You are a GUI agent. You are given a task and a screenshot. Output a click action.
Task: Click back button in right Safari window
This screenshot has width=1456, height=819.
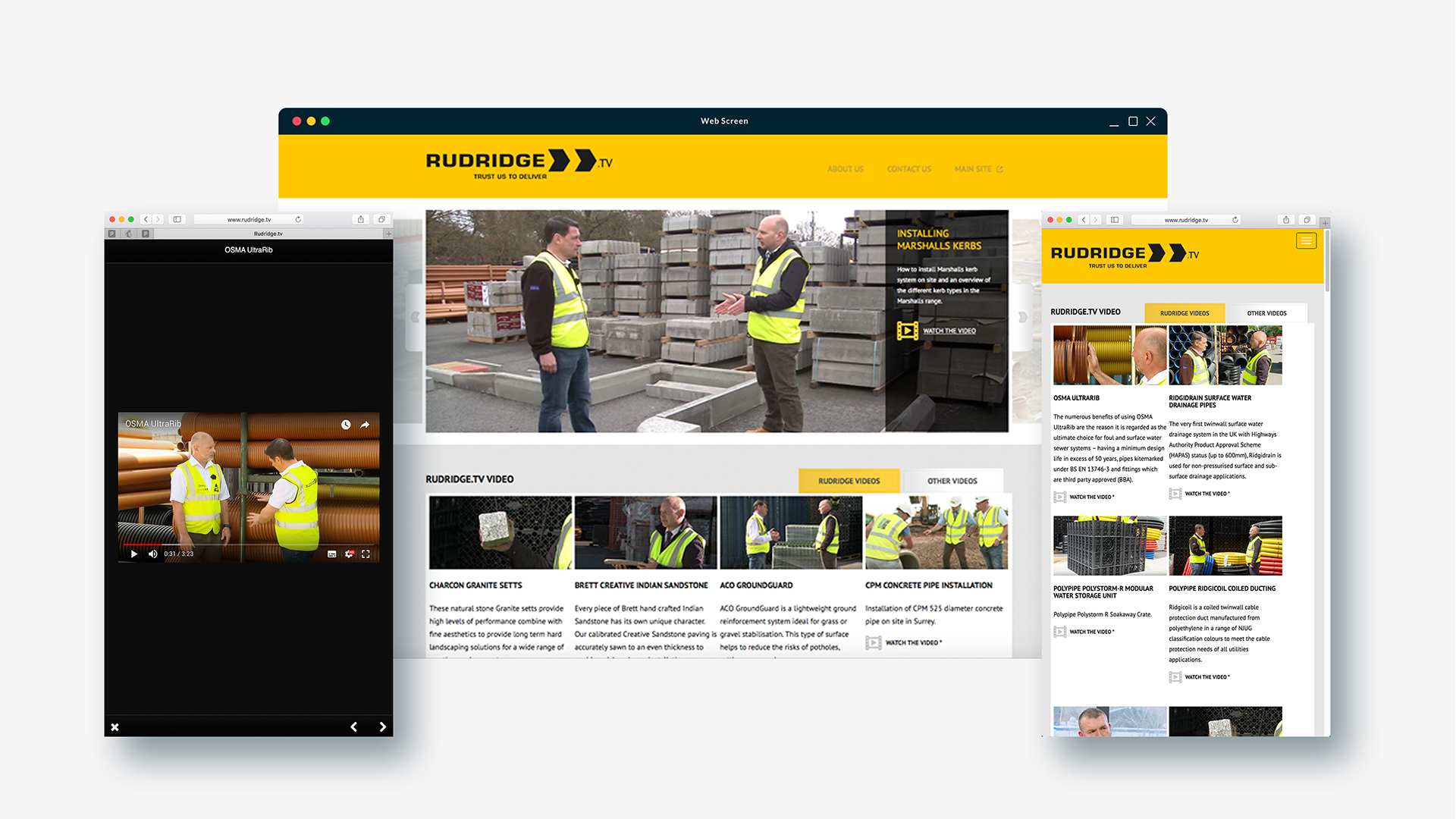click(1084, 220)
